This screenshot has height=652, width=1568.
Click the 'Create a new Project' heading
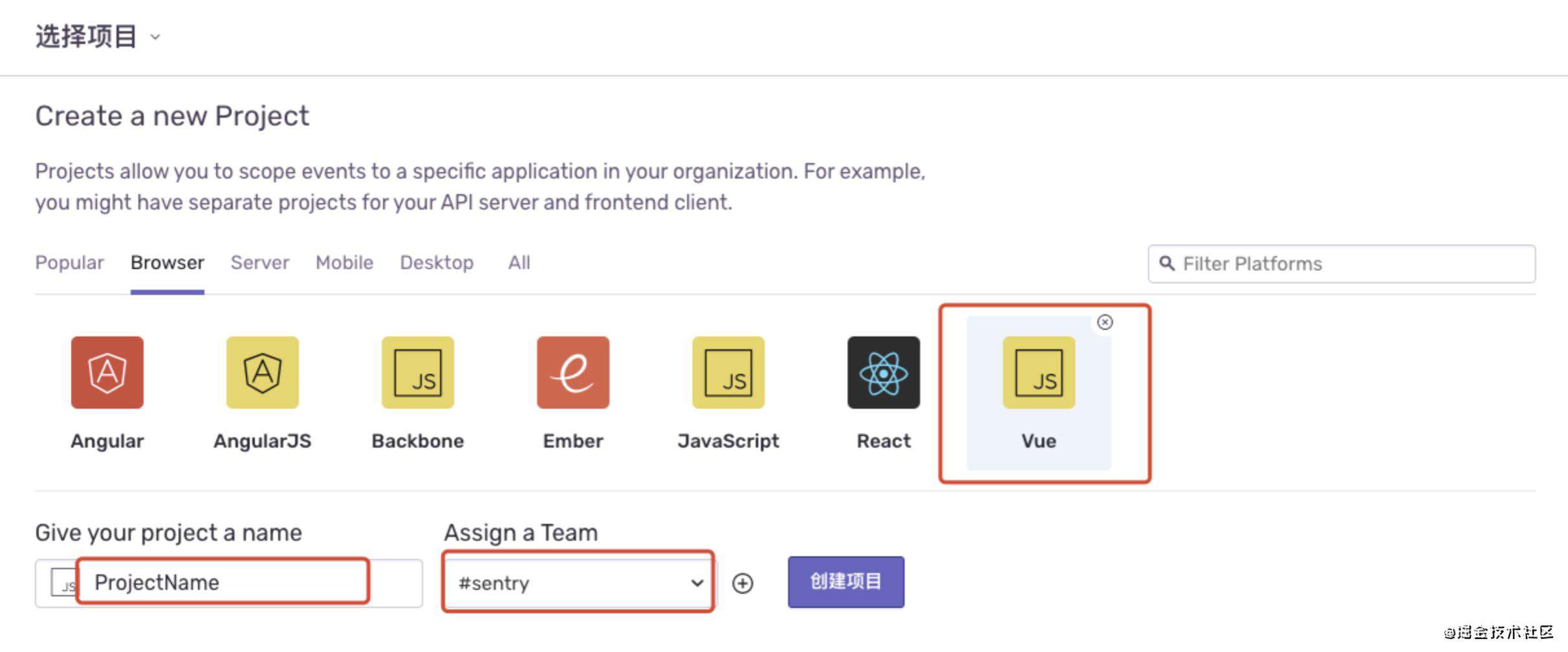point(172,116)
